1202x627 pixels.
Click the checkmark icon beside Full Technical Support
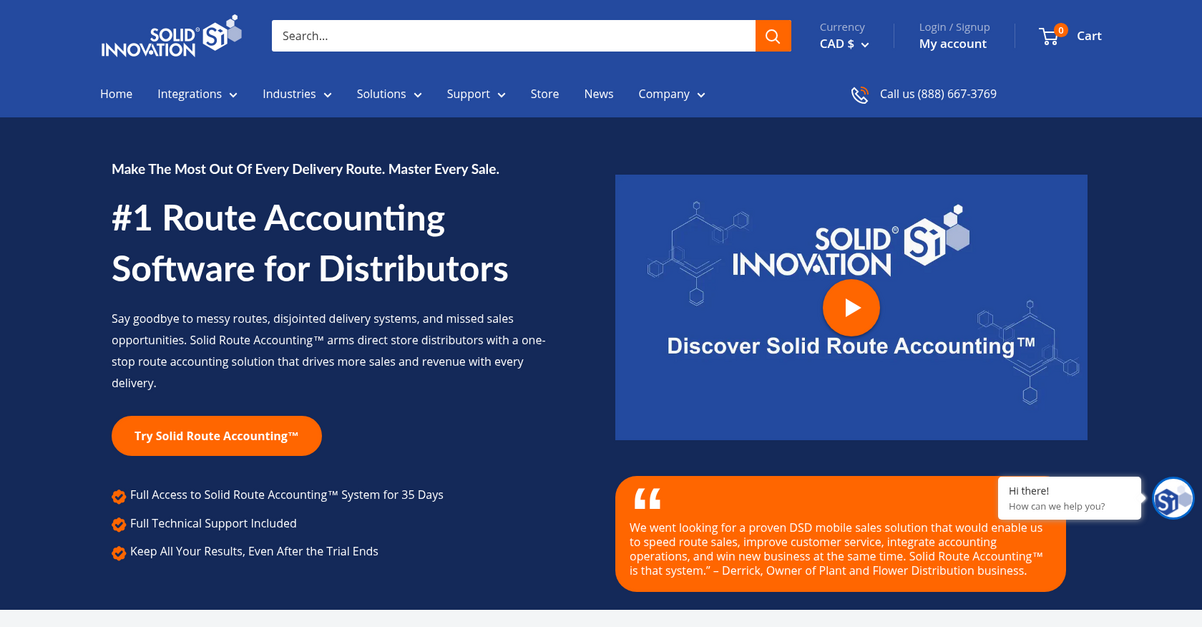pos(118,524)
